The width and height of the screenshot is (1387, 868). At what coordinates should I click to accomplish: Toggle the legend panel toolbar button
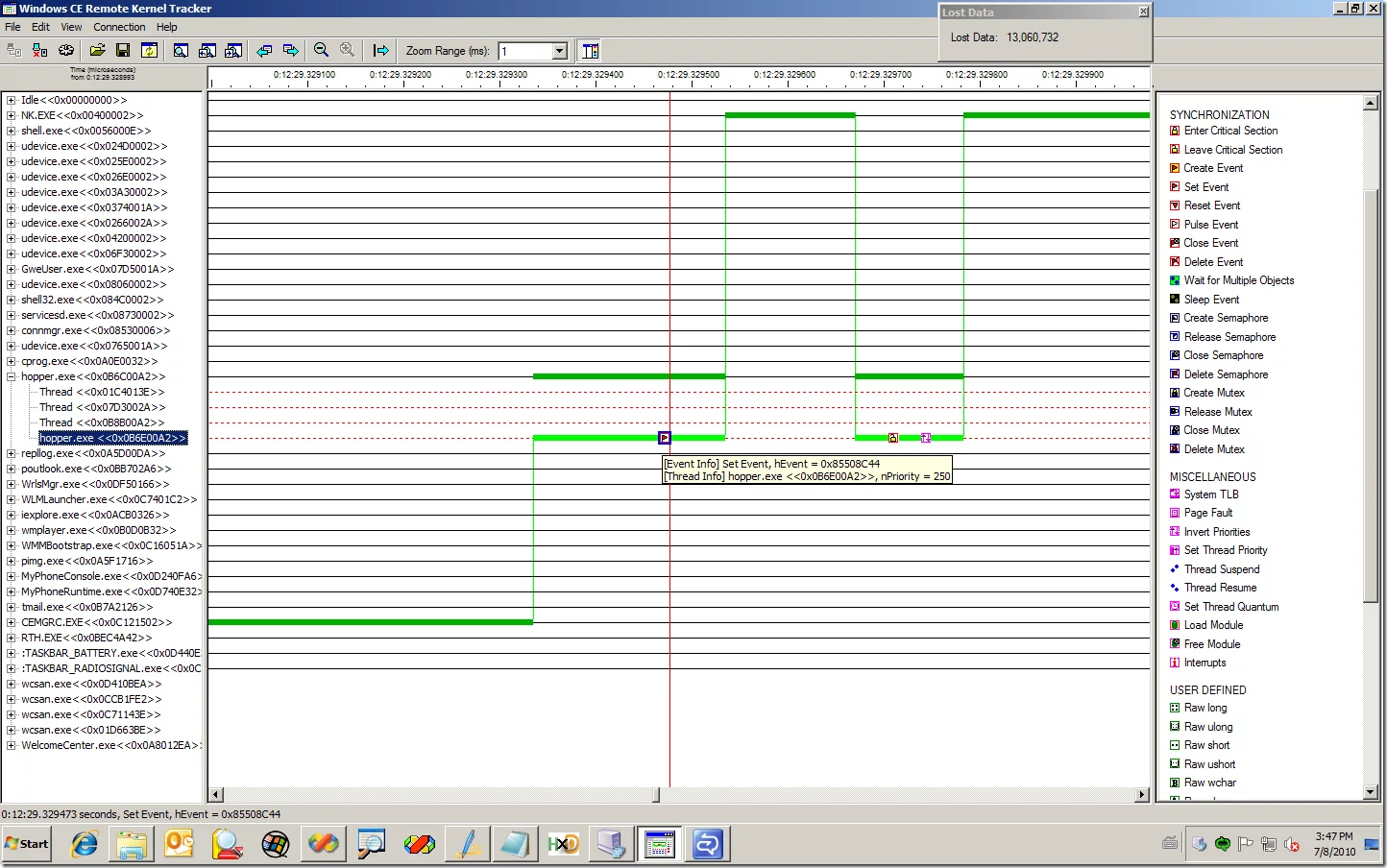(591, 51)
